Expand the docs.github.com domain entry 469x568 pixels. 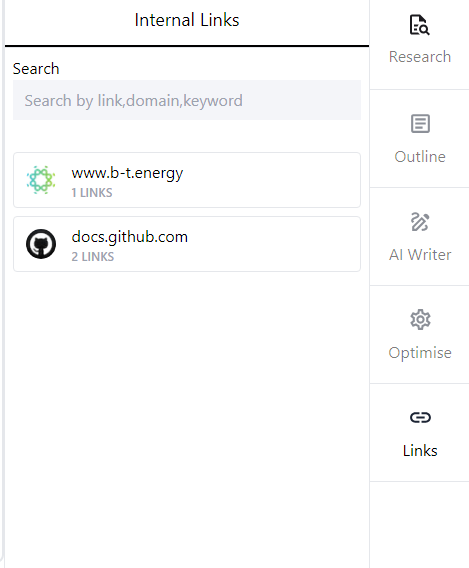pos(187,244)
